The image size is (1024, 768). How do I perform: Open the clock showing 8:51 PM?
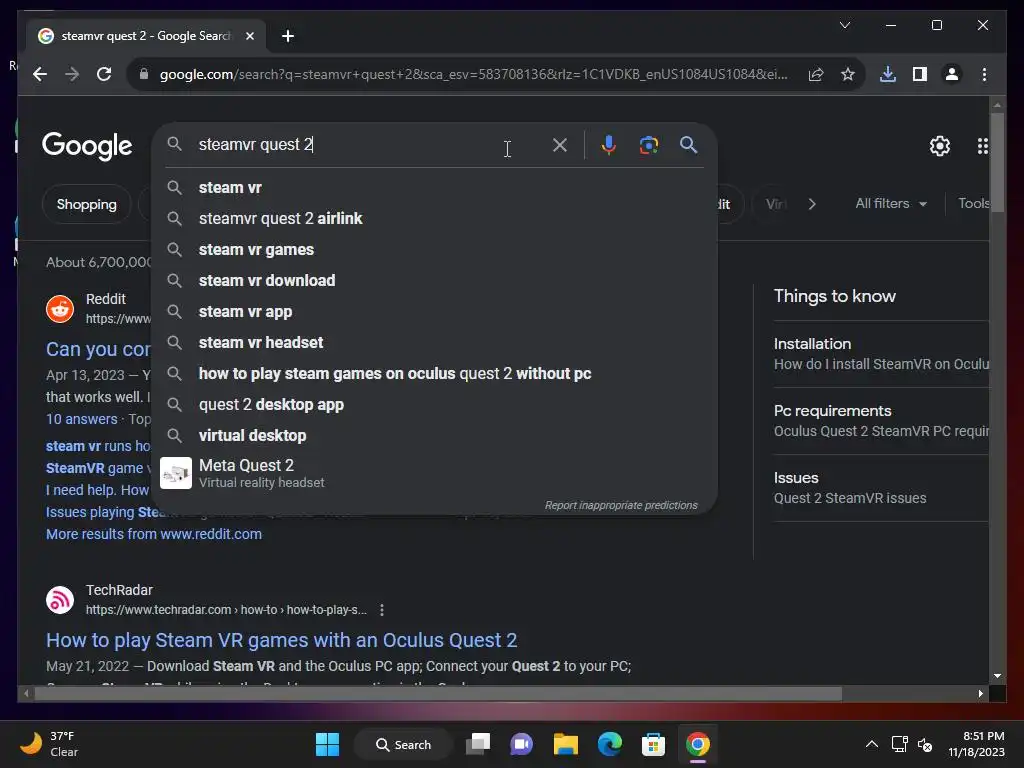click(x=976, y=744)
